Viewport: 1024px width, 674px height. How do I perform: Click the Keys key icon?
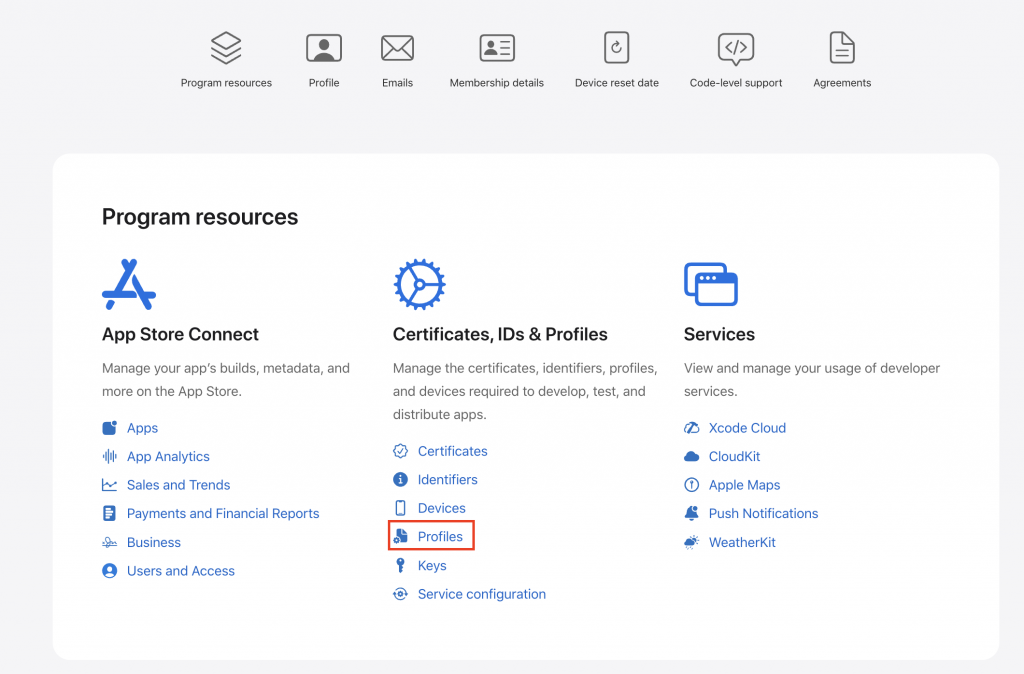point(400,566)
